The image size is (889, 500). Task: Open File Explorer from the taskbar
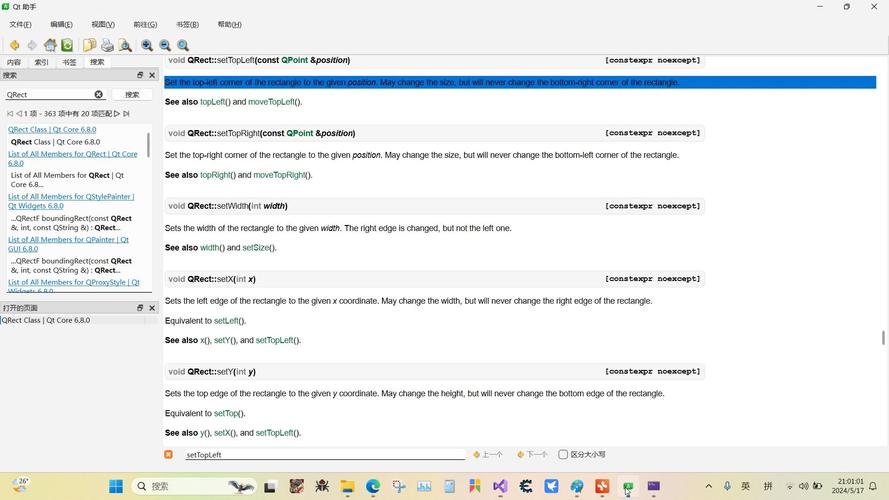(x=347, y=486)
